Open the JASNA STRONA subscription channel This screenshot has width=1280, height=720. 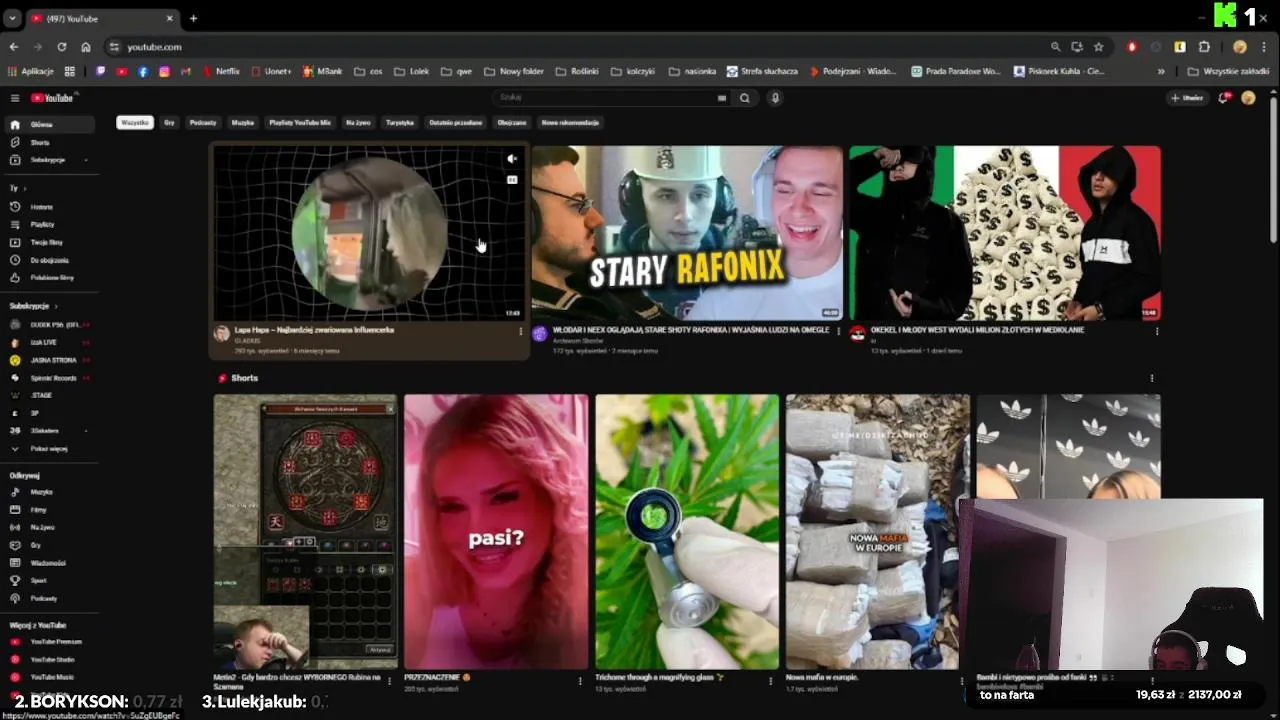pyautogui.click(x=50, y=360)
